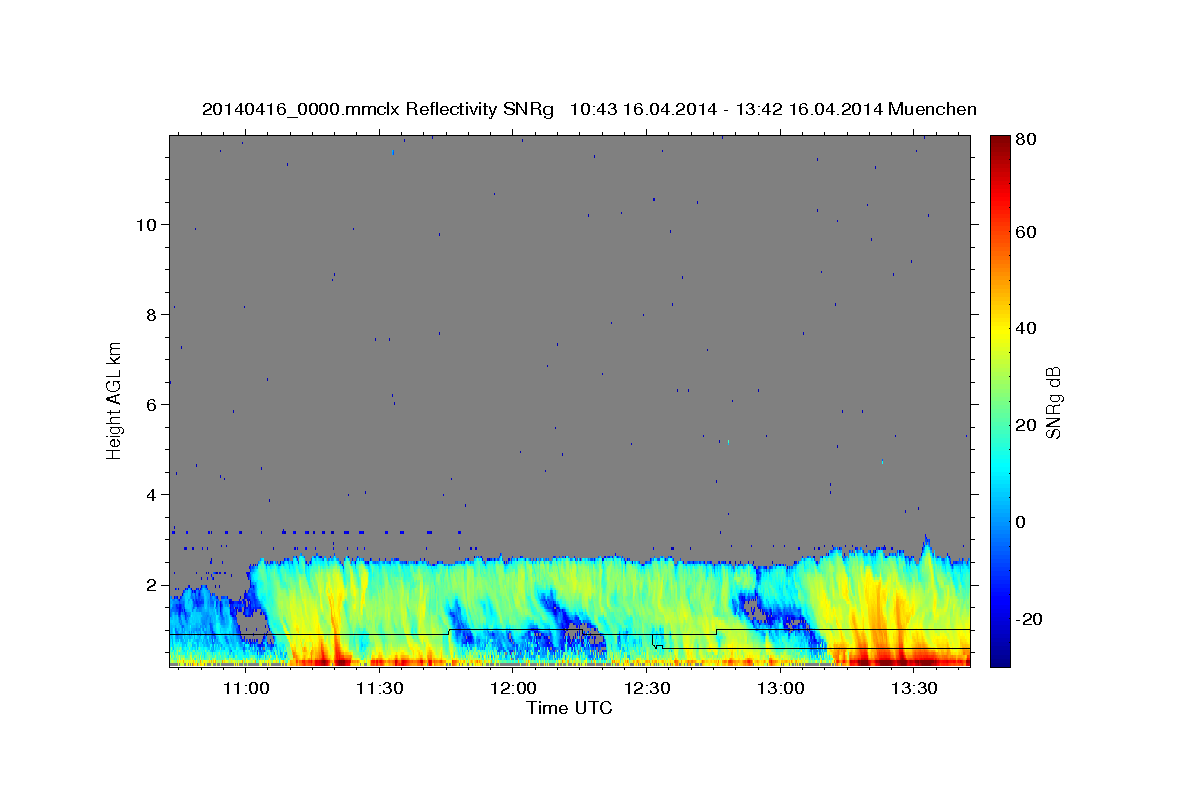Click the colorbar value -20
This screenshot has width=1200, height=800.
point(1029,619)
